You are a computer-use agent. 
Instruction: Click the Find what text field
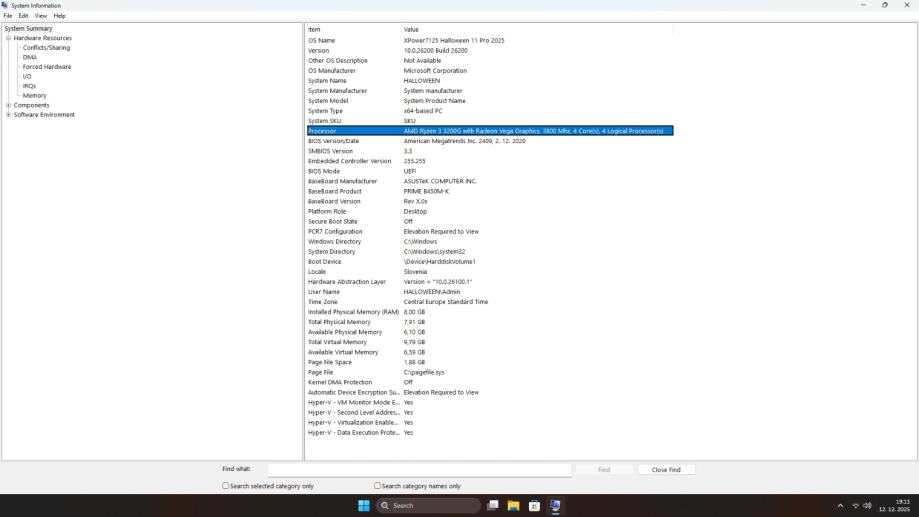[419, 469]
